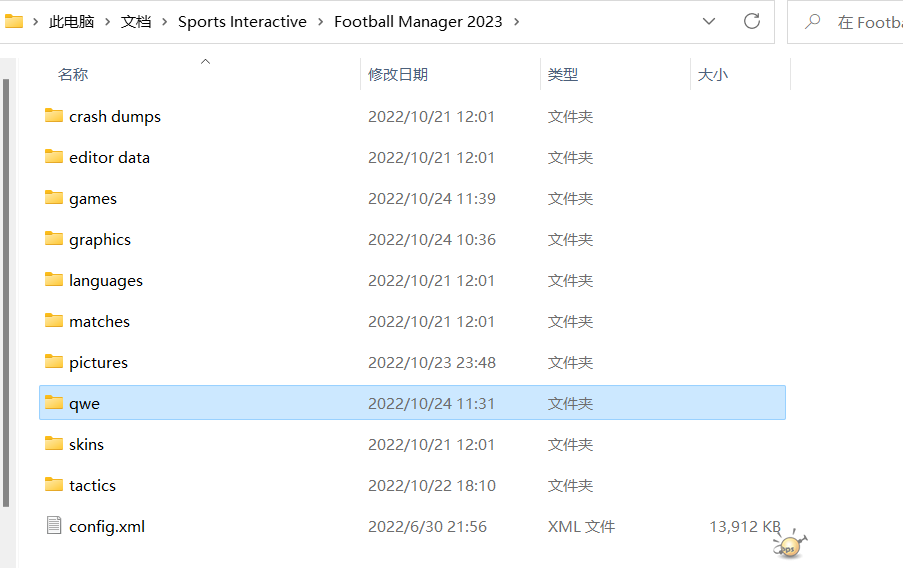Click the tactics folder icon
This screenshot has width=903, height=568.
(x=54, y=484)
